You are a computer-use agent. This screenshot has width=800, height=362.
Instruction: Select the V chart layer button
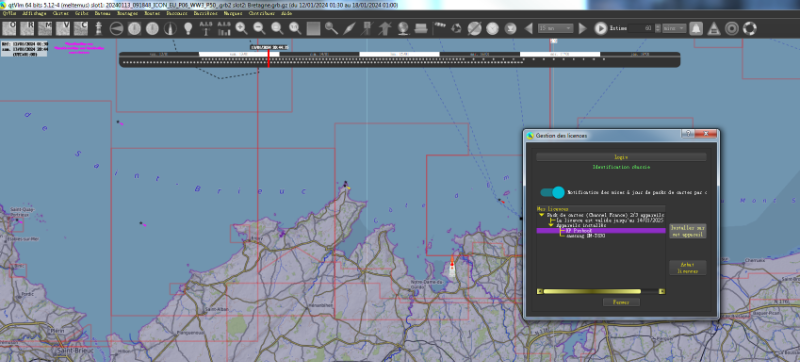coord(63,28)
